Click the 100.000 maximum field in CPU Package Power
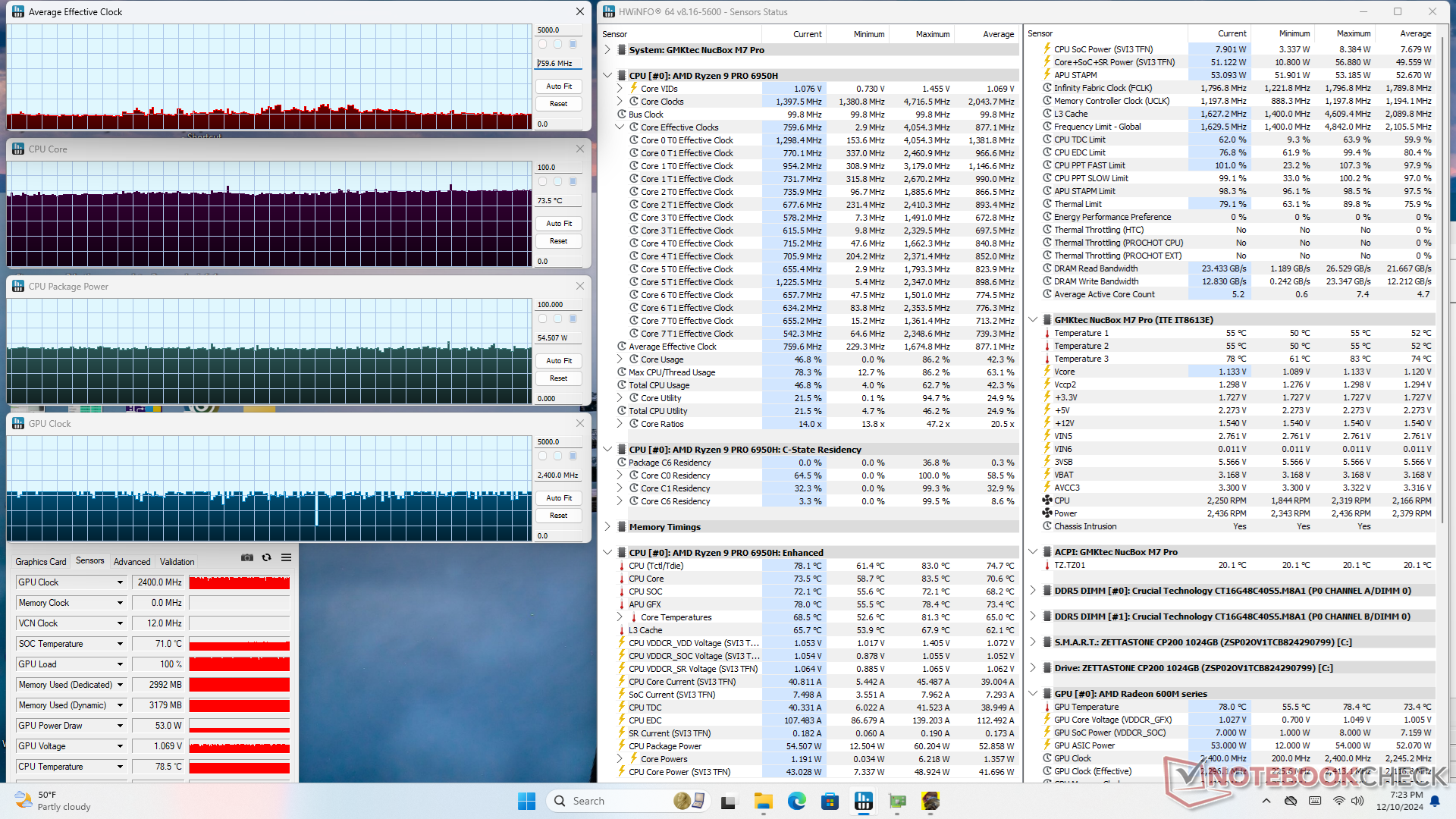The height and width of the screenshot is (819, 1456). pyautogui.click(x=559, y=305)
